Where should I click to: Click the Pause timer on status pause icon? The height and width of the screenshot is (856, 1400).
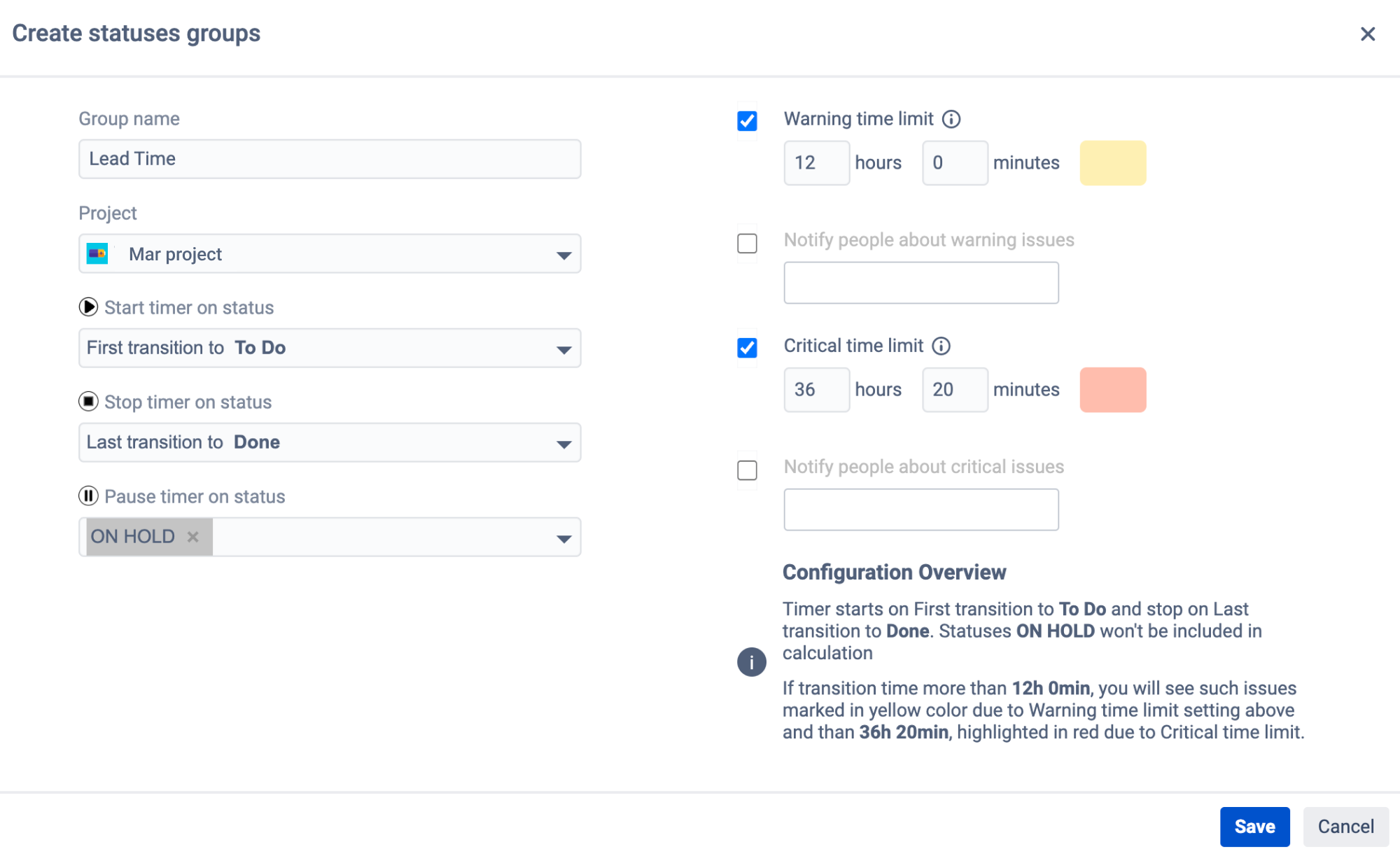coord(88,496)
